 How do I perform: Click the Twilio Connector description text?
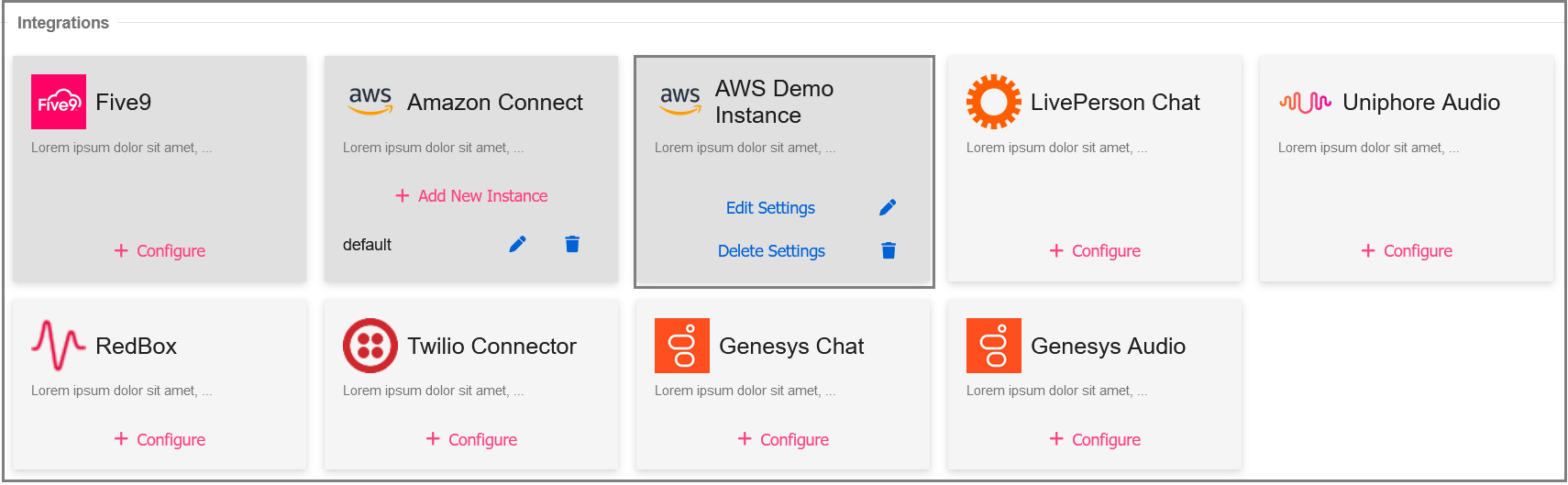click(x=434, y=391)
